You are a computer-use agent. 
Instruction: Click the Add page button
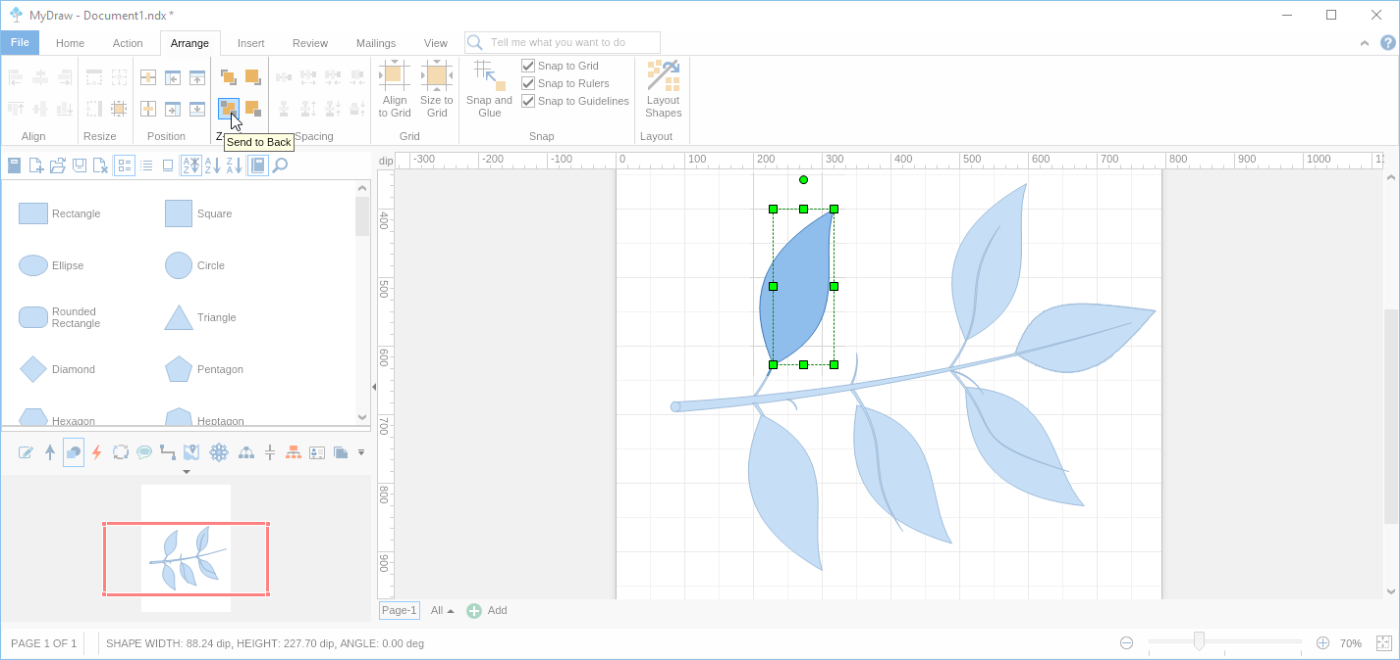[x=474, y=610]
